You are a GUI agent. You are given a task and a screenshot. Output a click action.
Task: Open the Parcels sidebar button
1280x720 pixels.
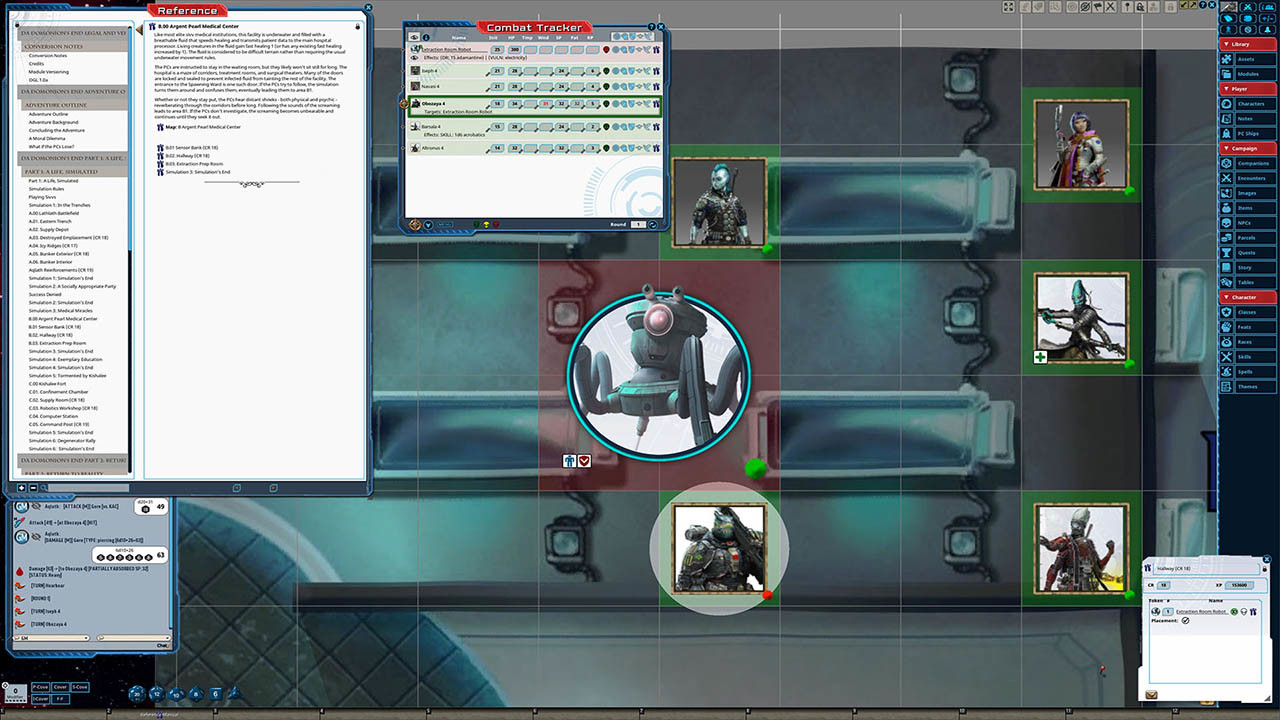pyautogui.click(x=1246, y=237)
